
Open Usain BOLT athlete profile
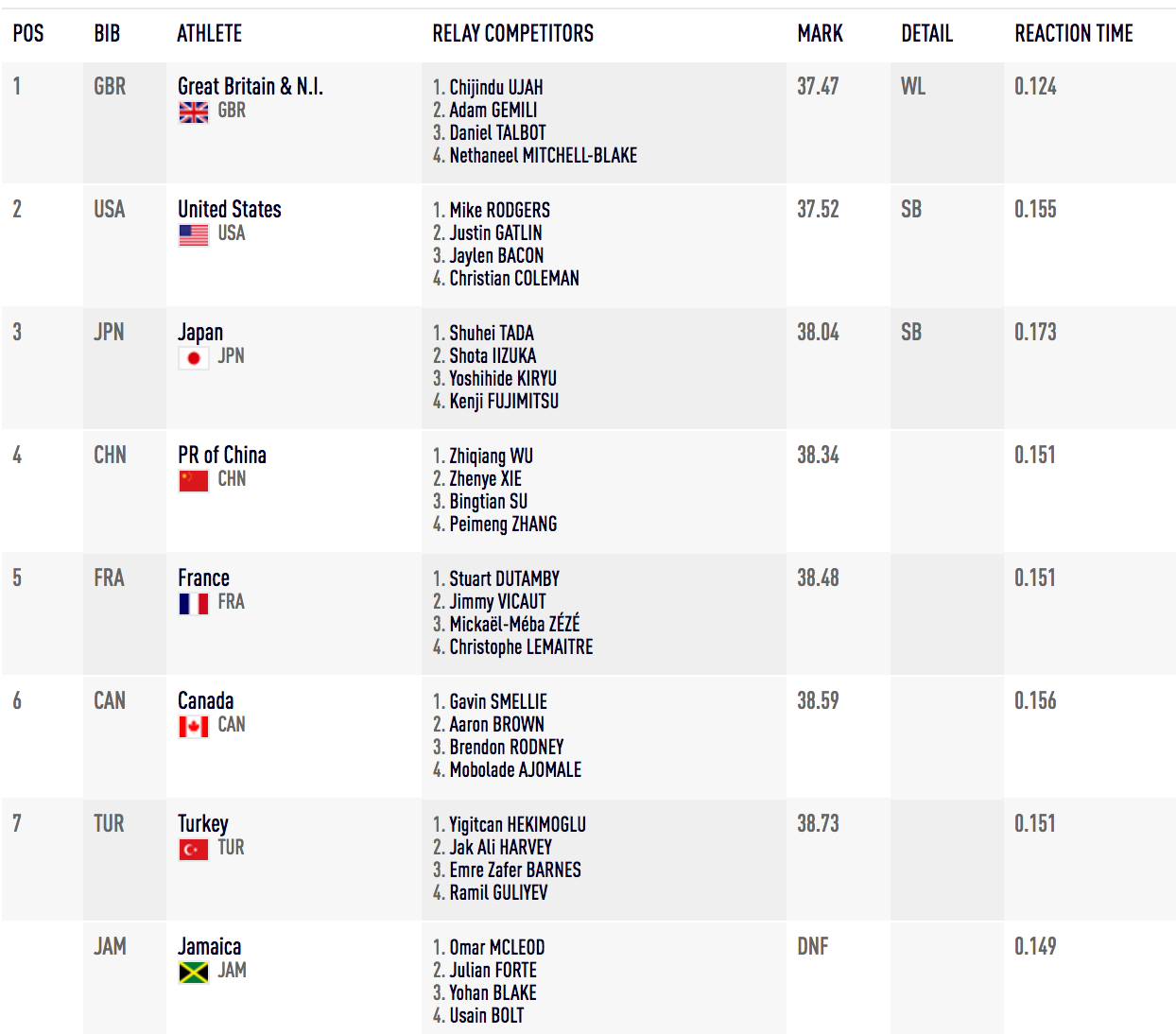[x=486, y=1016]
